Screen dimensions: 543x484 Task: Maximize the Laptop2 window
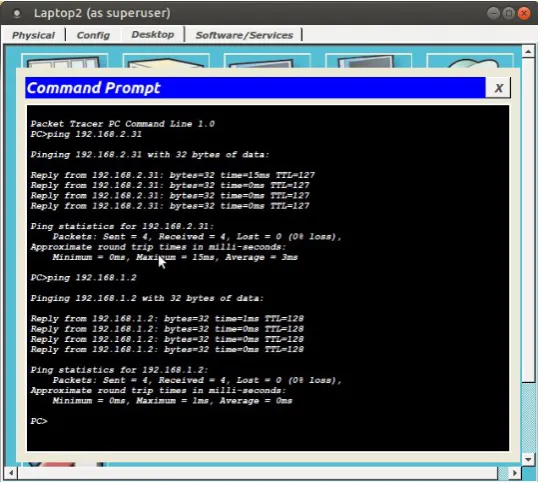click(508, 14)
